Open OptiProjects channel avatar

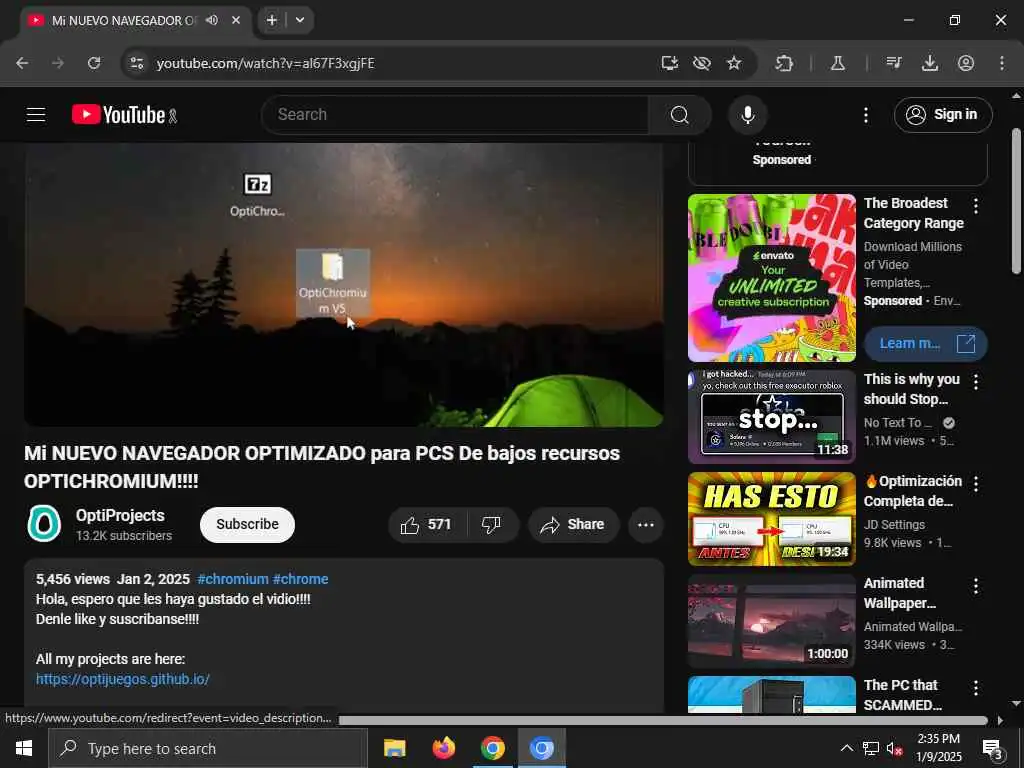(44, 524)
